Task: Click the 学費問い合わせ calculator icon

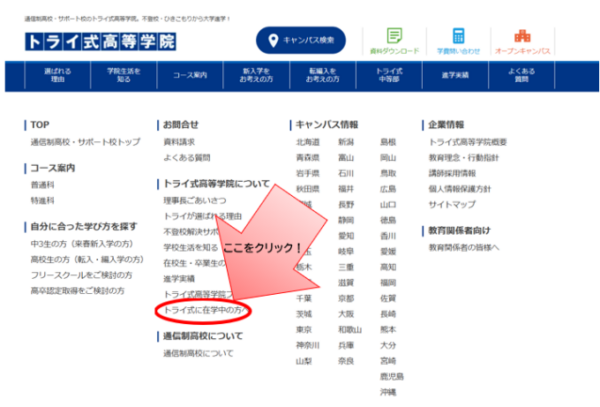Action: (x=458, y=36)
